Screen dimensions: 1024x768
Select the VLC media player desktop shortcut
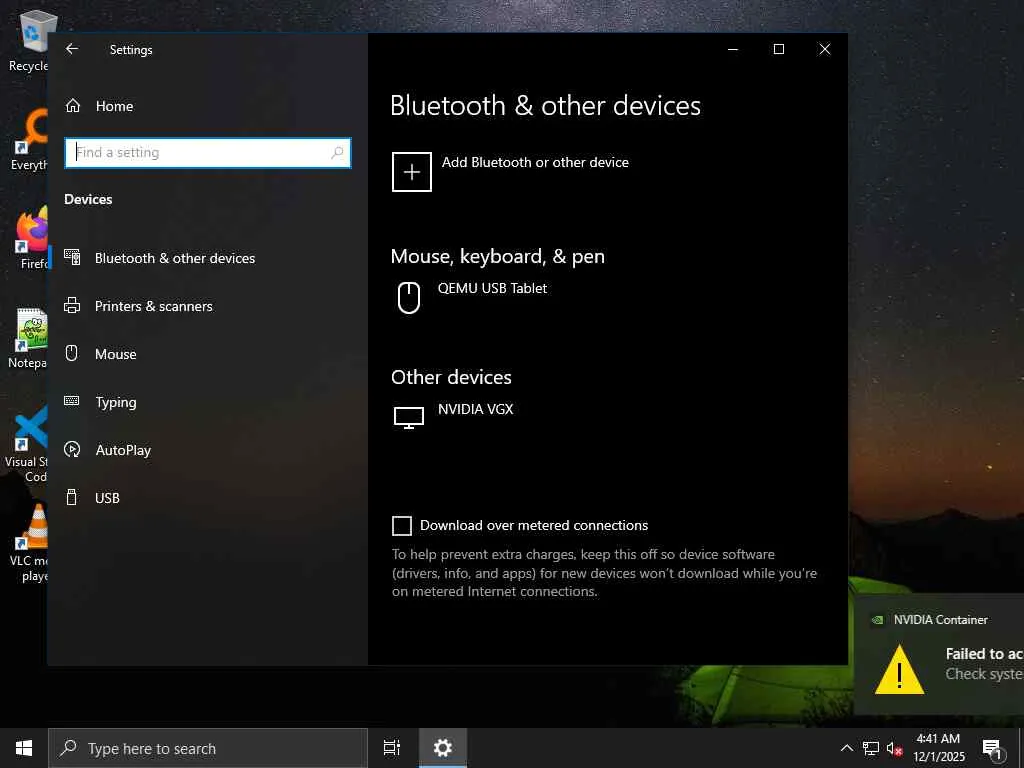(29, 543)
